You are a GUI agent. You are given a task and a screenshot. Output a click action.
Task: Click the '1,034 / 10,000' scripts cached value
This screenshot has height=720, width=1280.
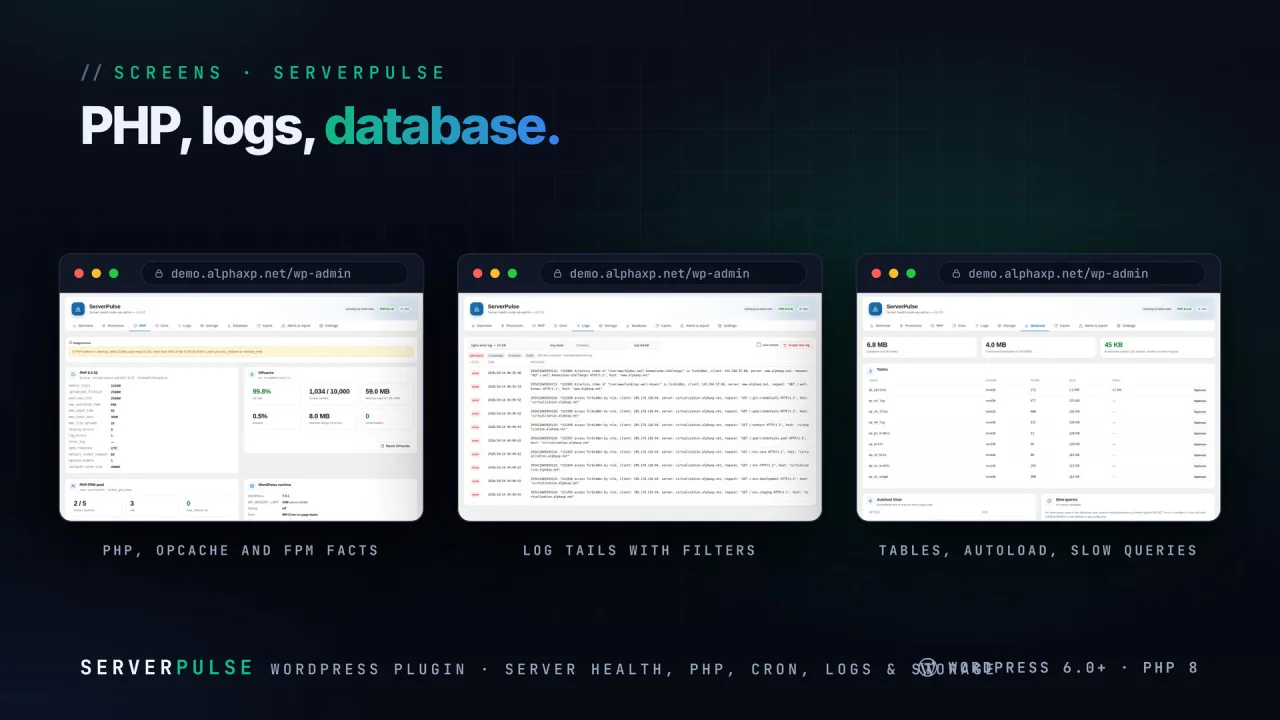pos(330,392)
